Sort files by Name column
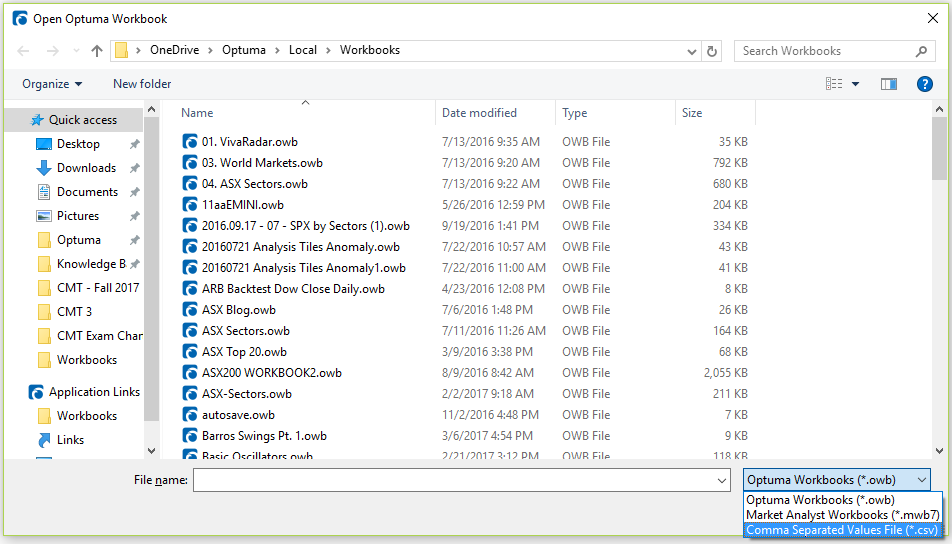This screenshot has height=544, width=952. (x=197, y=113)
